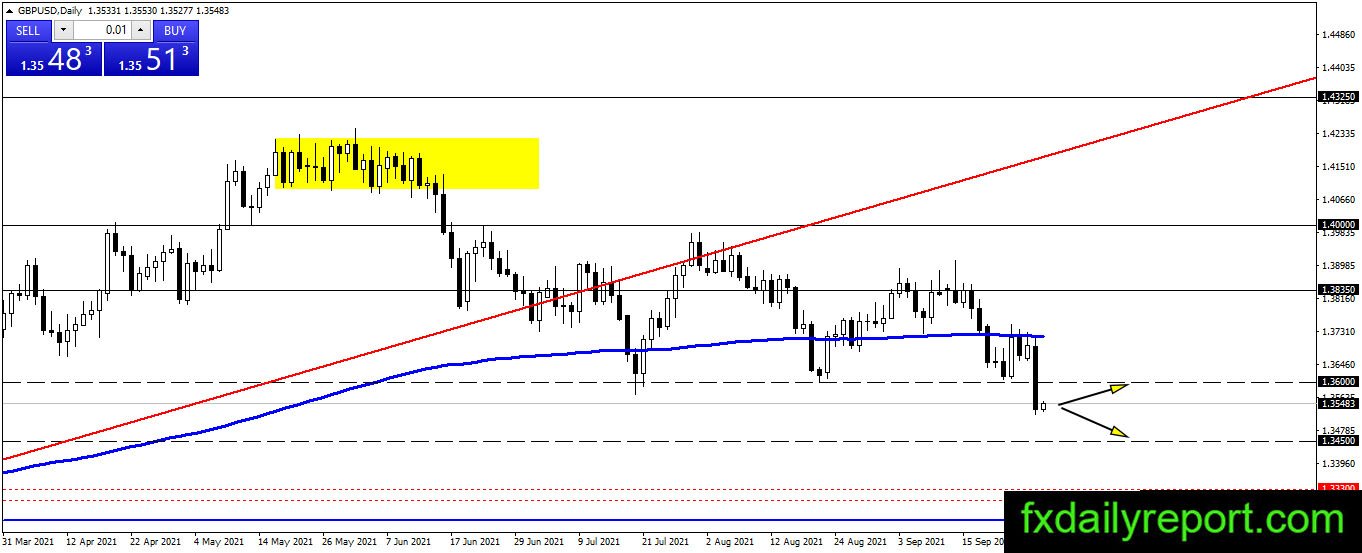
Task: Select the 1.43250 horizontal level label
Action: coord(1339,98)
